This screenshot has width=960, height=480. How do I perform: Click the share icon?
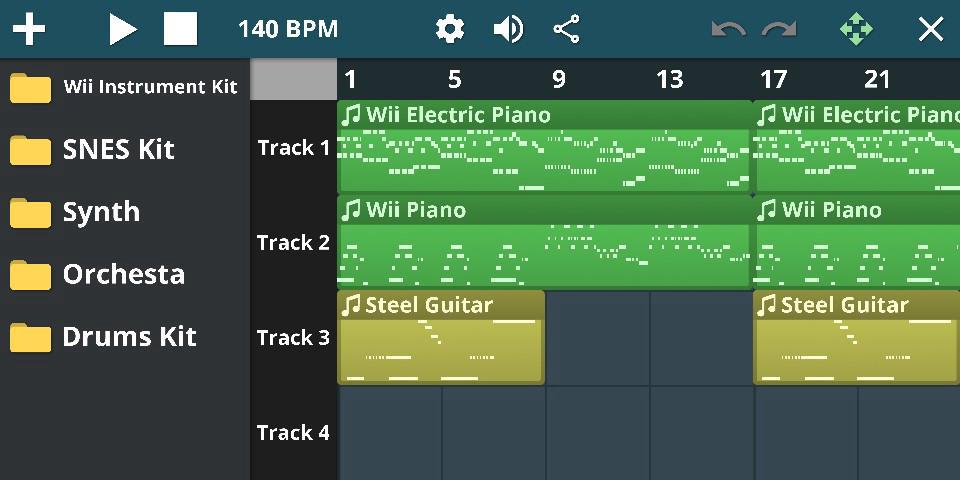point(567,29)
